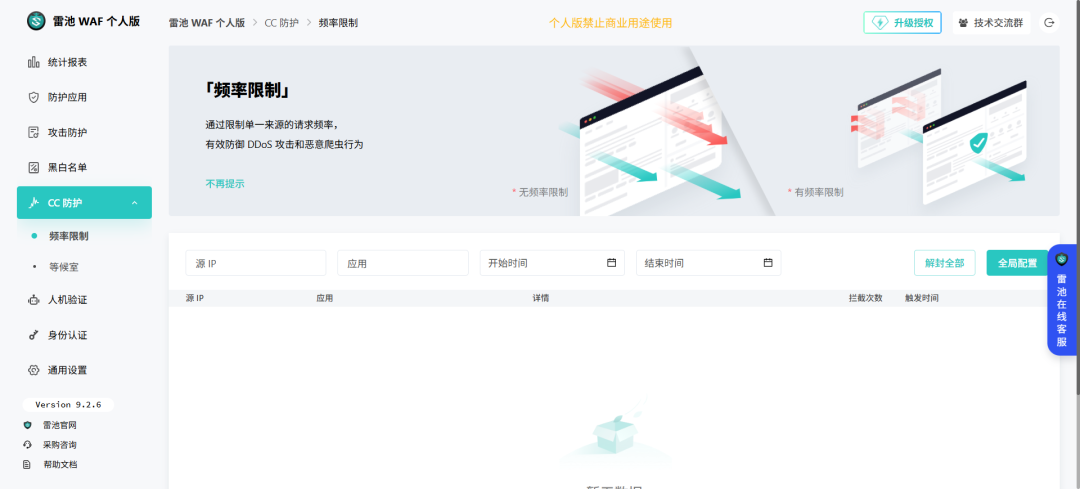Click the 源 IP column header
The image size is (1080, 489).
(195, 298)
